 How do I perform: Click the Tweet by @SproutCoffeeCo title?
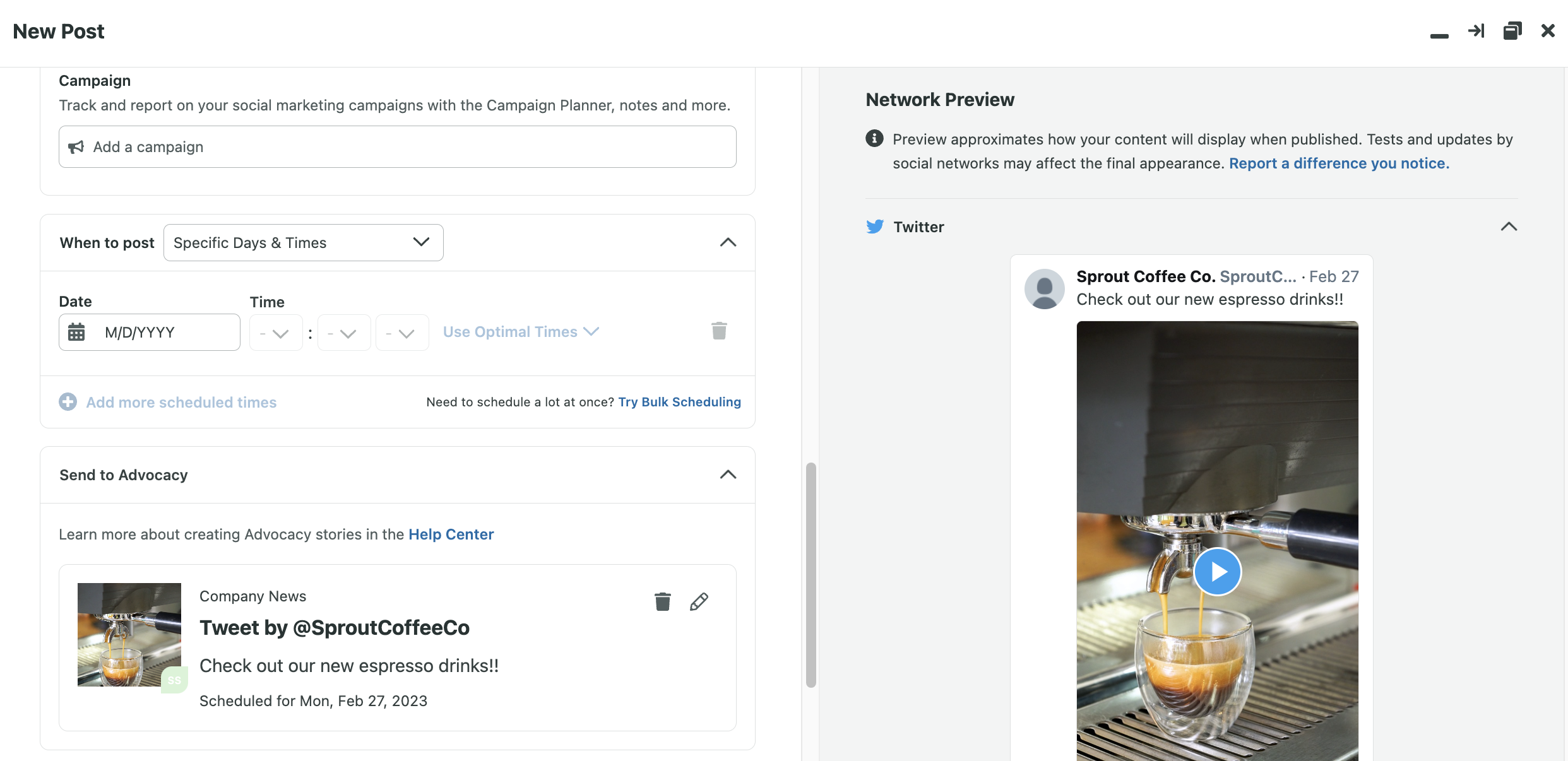[335, 628]
